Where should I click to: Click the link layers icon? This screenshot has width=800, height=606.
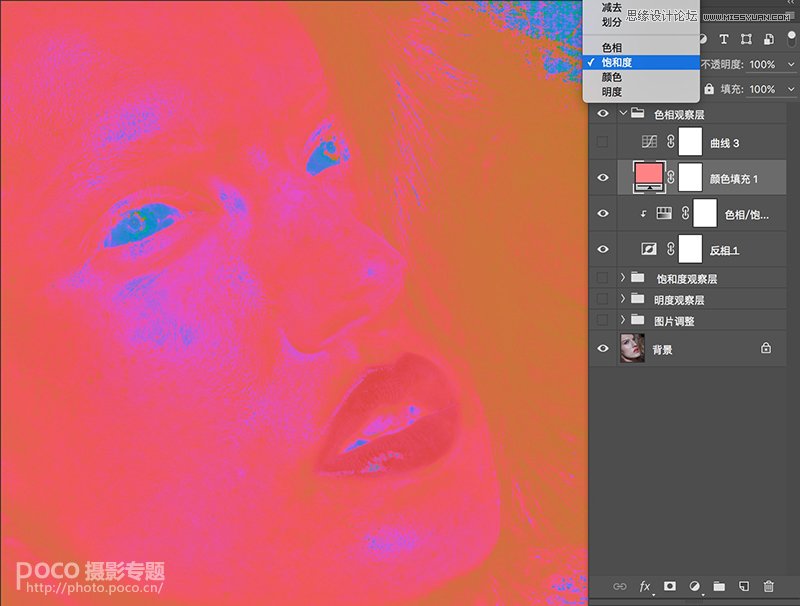click(x=619, y=586)
